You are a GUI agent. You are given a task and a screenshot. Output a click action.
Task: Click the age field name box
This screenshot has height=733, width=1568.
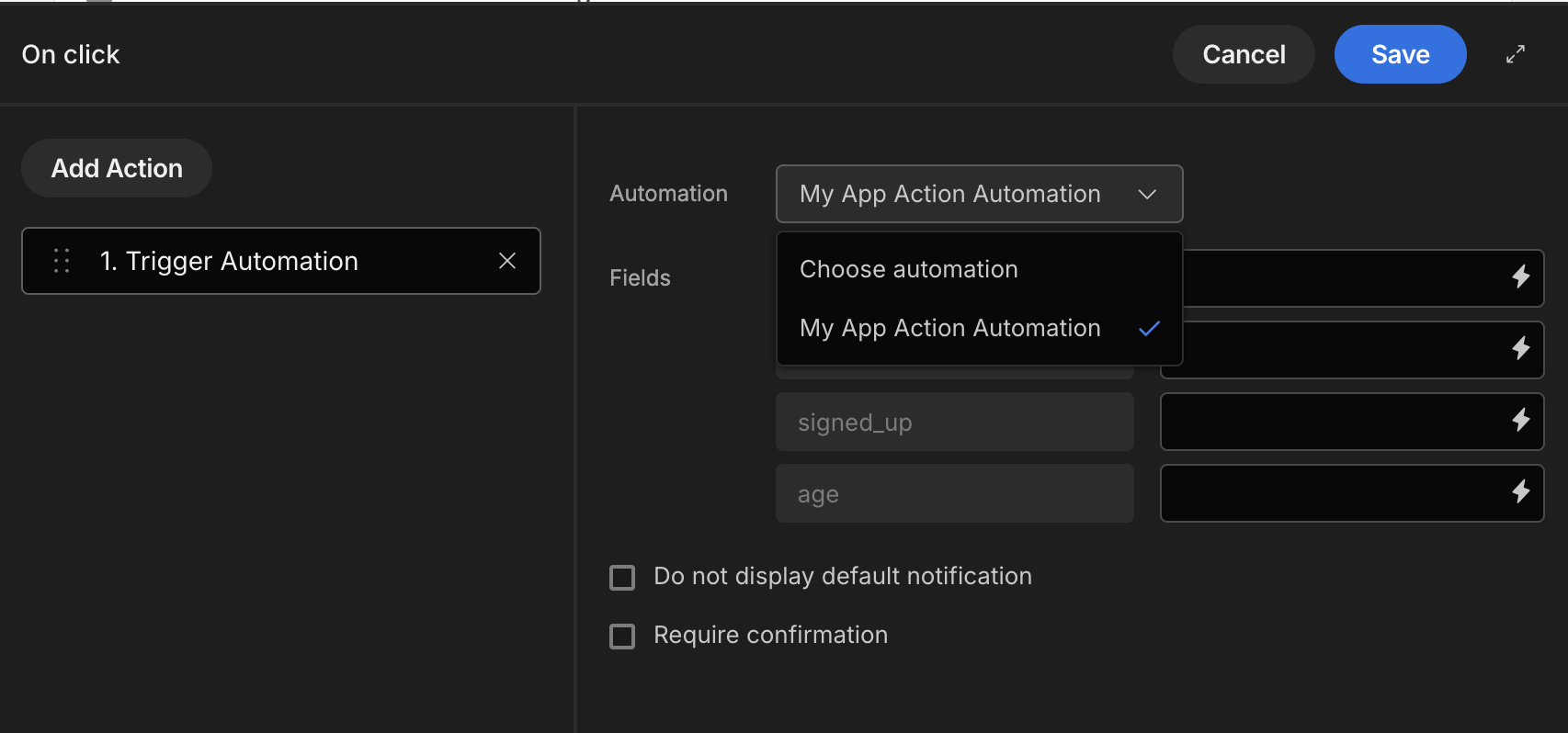click(955, 493)
